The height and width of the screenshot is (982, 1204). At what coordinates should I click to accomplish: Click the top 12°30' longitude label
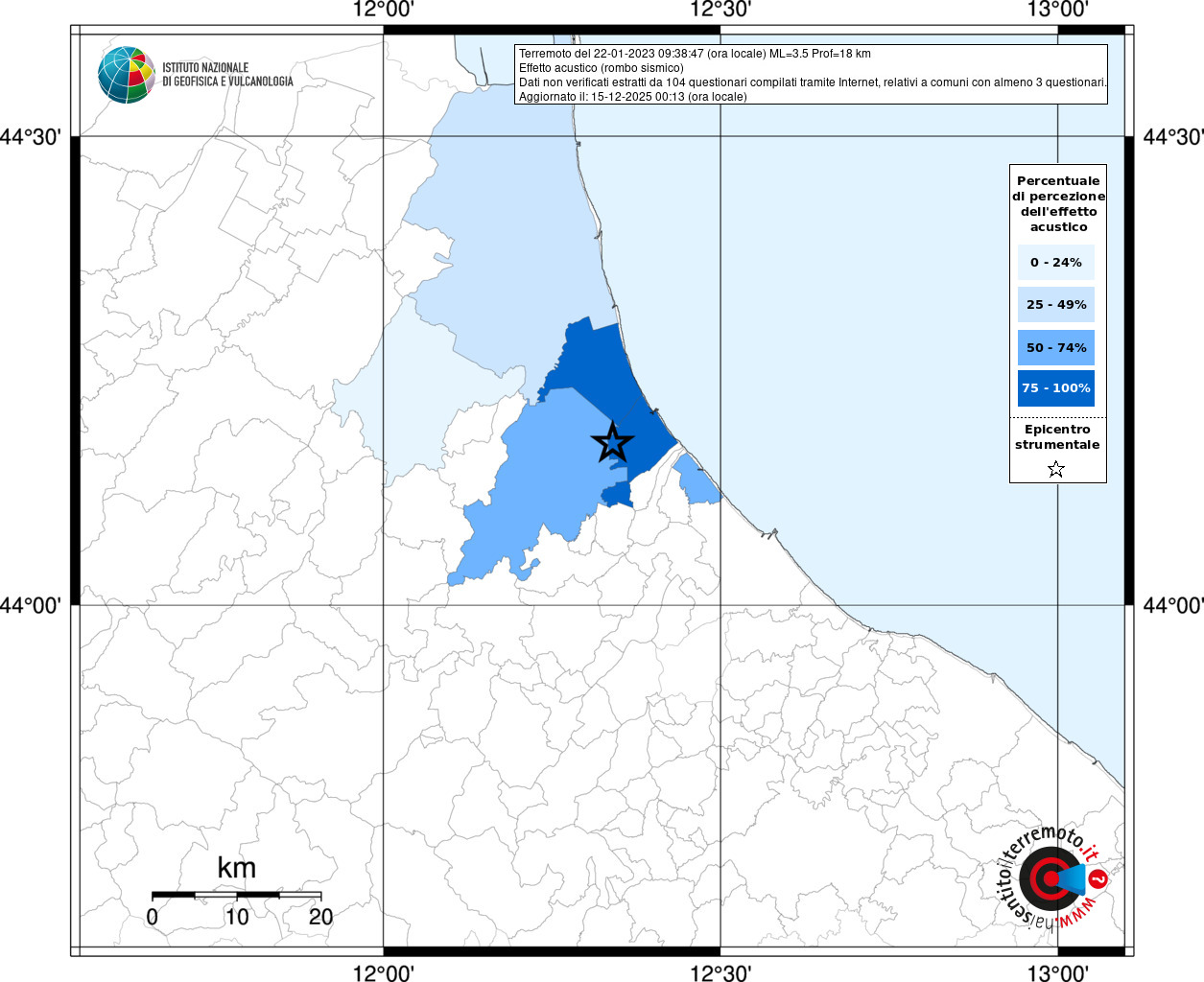tap(720, 10)
